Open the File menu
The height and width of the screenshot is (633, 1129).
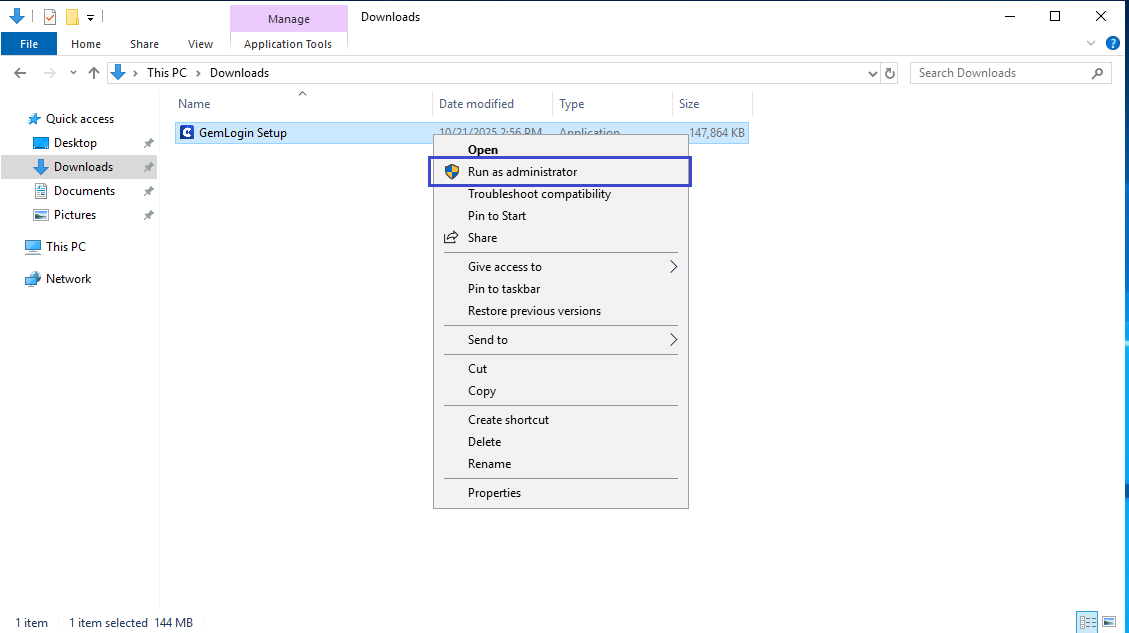pyautogui.click(x=29, y=44)
